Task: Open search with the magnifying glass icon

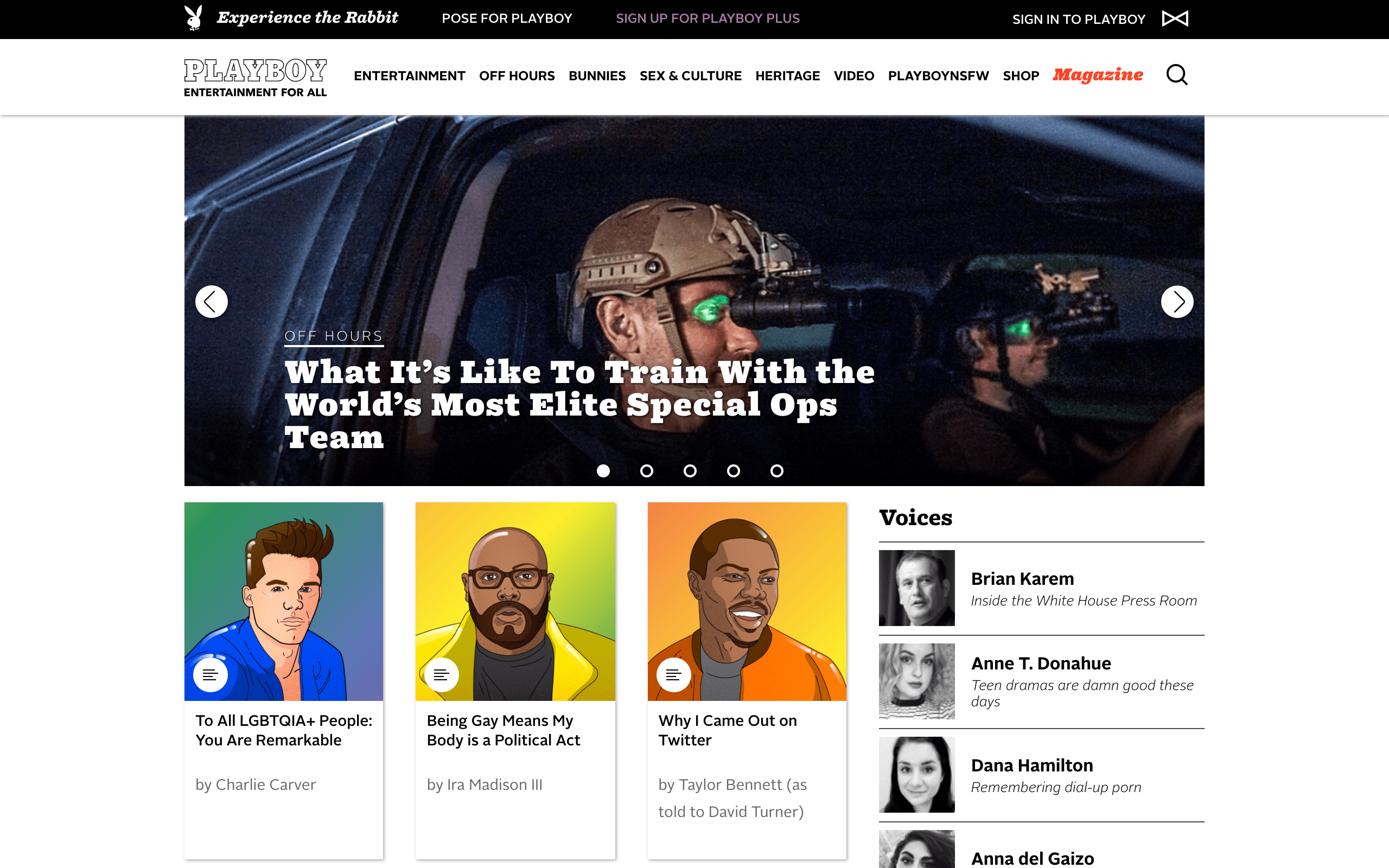Action: pos(1177,75)
